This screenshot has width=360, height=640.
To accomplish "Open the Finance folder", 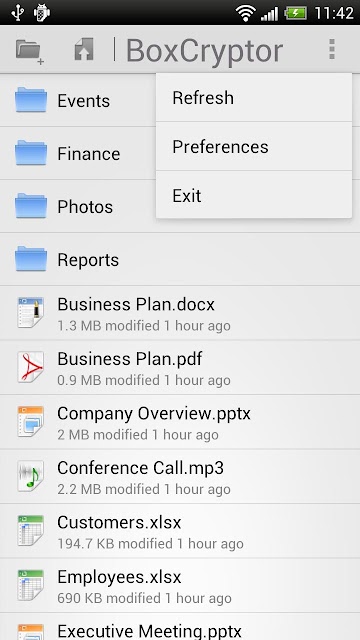I will tap(78, 153).
